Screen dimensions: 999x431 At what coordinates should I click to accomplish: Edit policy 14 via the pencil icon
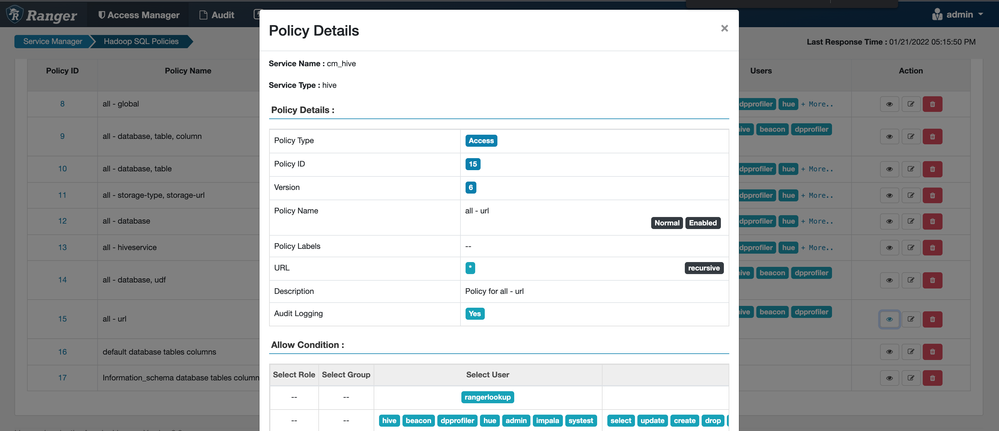[x=910, y=280]
